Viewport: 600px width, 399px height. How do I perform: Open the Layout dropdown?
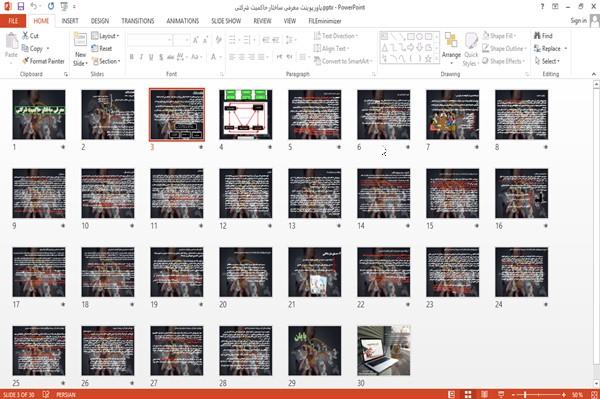point(105,36)
